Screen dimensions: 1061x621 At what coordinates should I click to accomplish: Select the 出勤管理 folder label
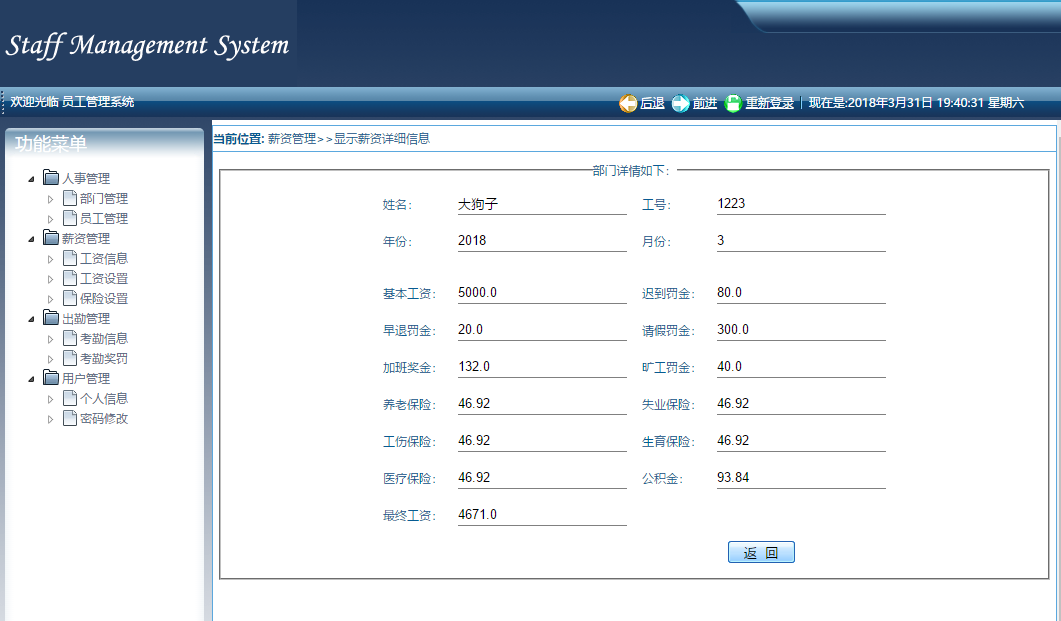tap(86, 319)
